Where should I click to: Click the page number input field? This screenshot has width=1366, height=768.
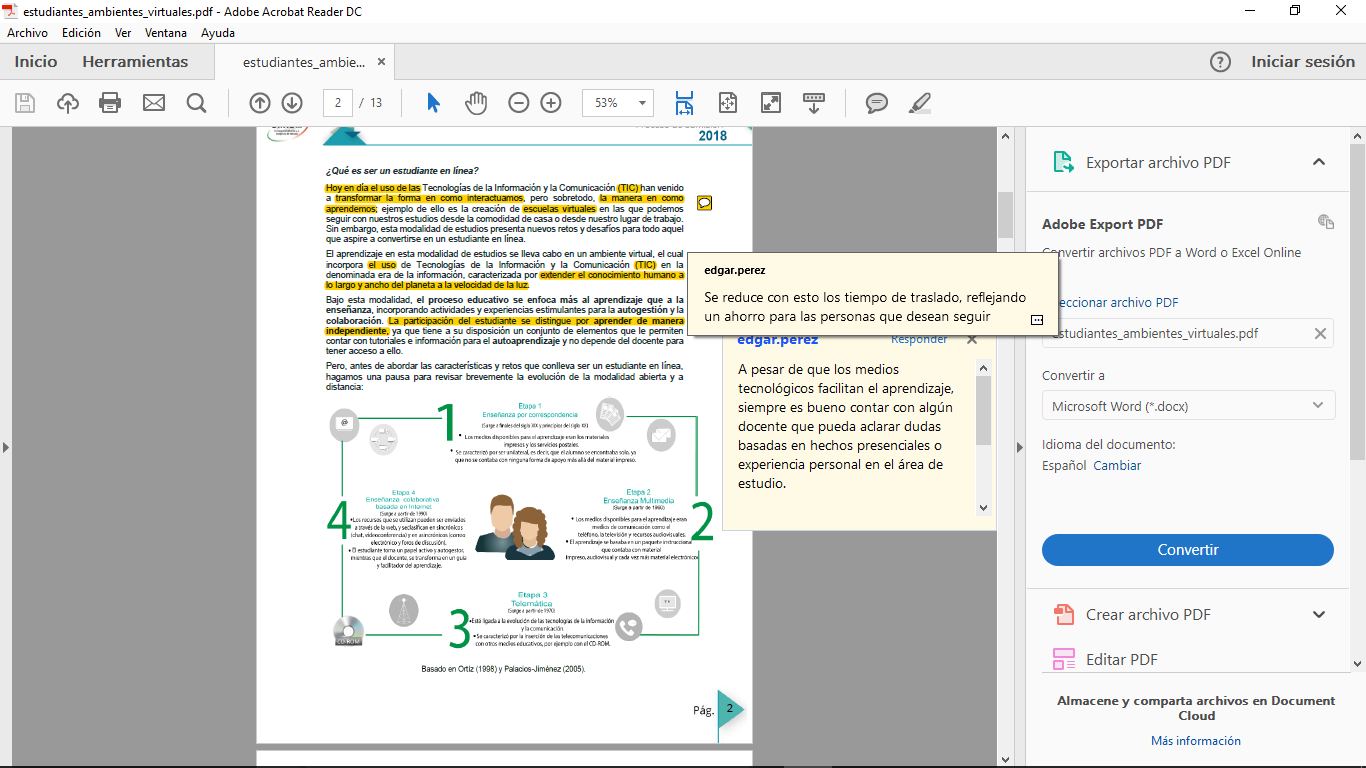pos(338,103)
